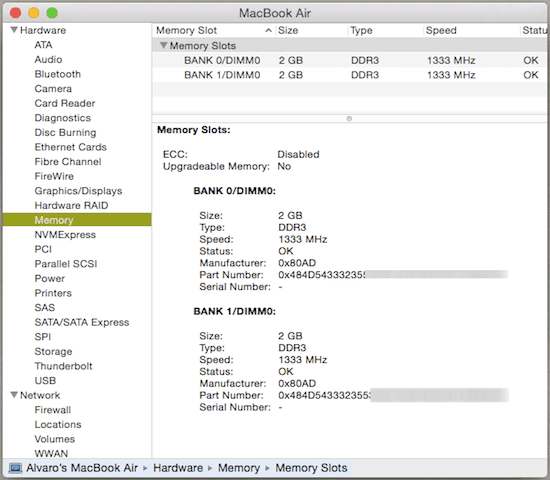
Task: Click Alvaro's MacBook Air in path bar
Action: [x=82, y=468]
